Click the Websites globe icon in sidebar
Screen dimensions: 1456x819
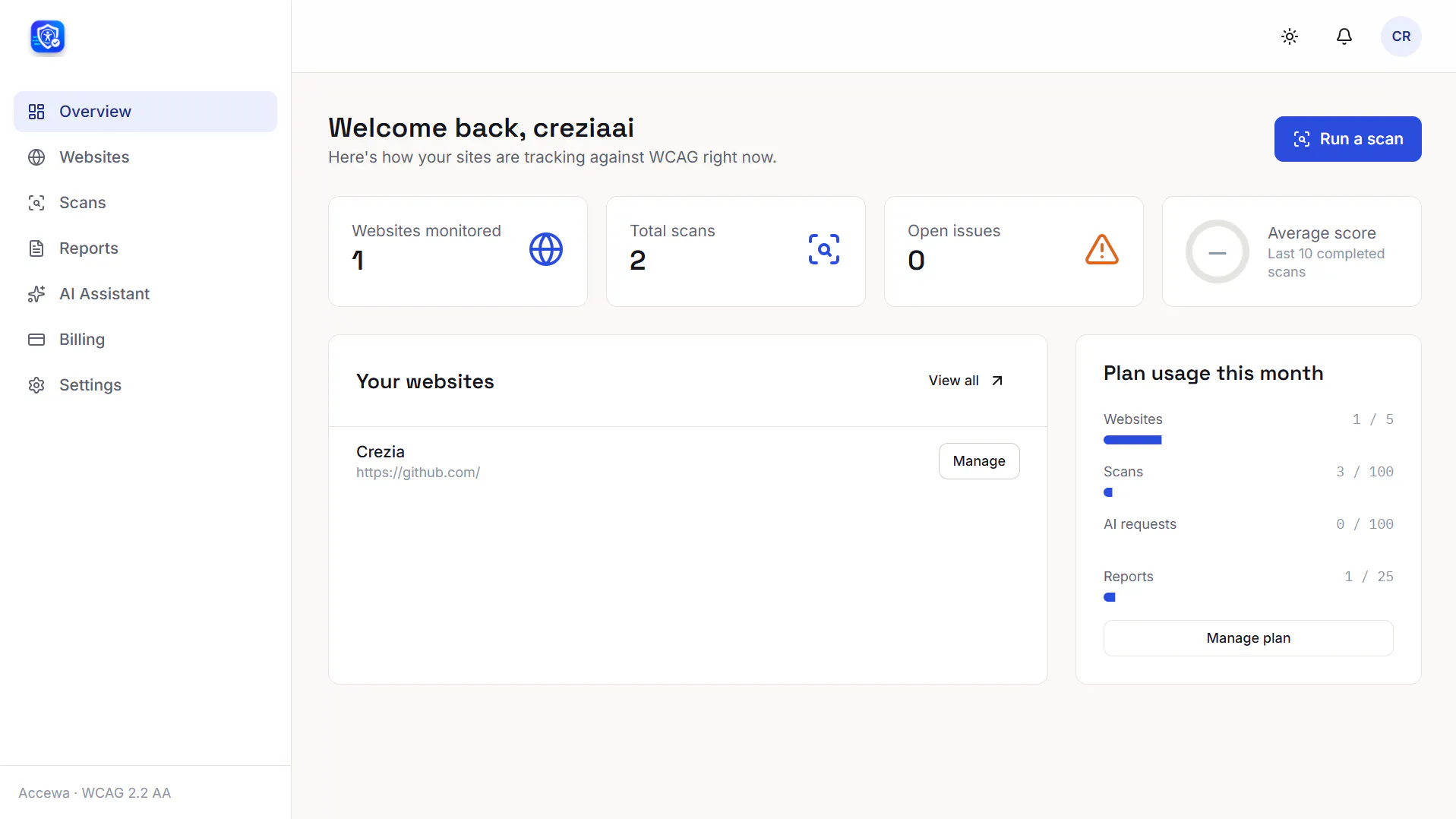pyautogui.click(x=36, y=157)
